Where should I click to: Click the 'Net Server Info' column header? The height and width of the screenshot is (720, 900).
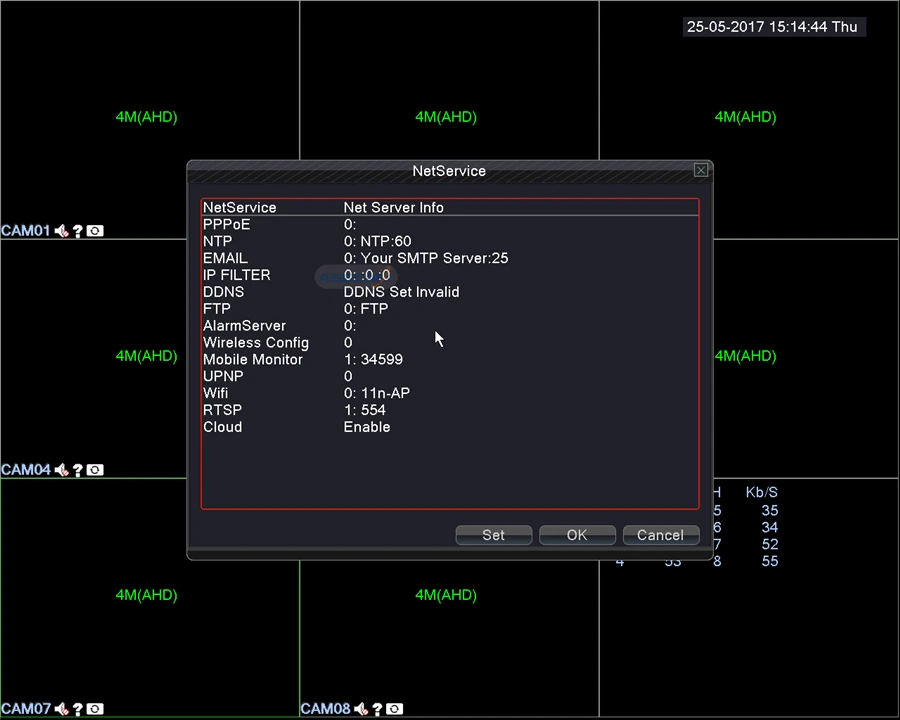click(394, 207)
